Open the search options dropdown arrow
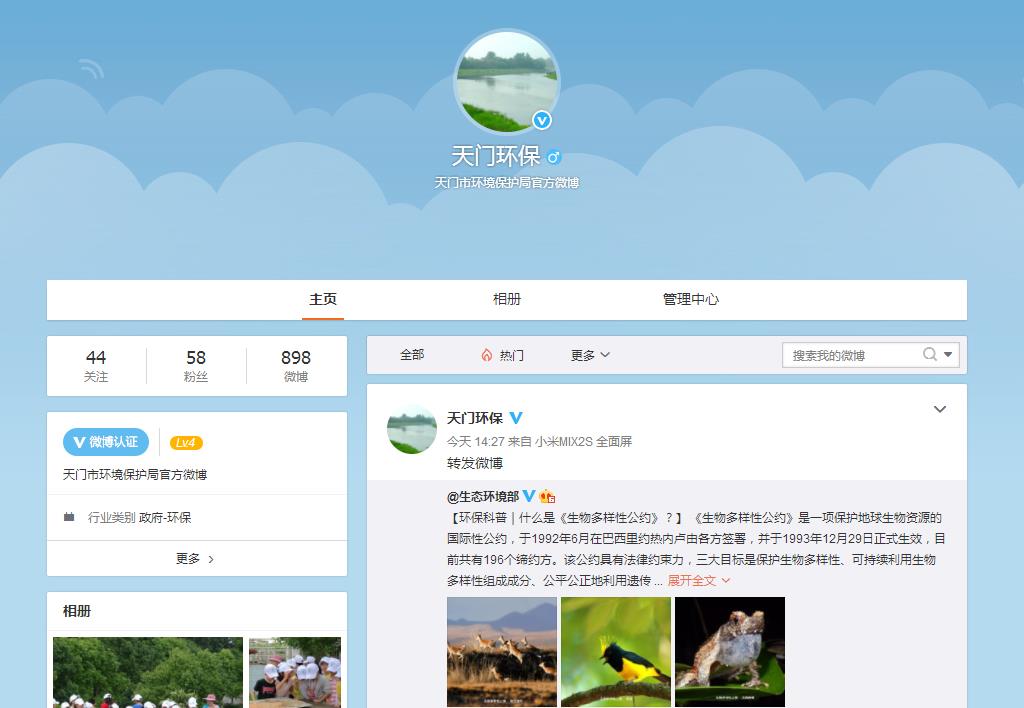 click(948, 354)
